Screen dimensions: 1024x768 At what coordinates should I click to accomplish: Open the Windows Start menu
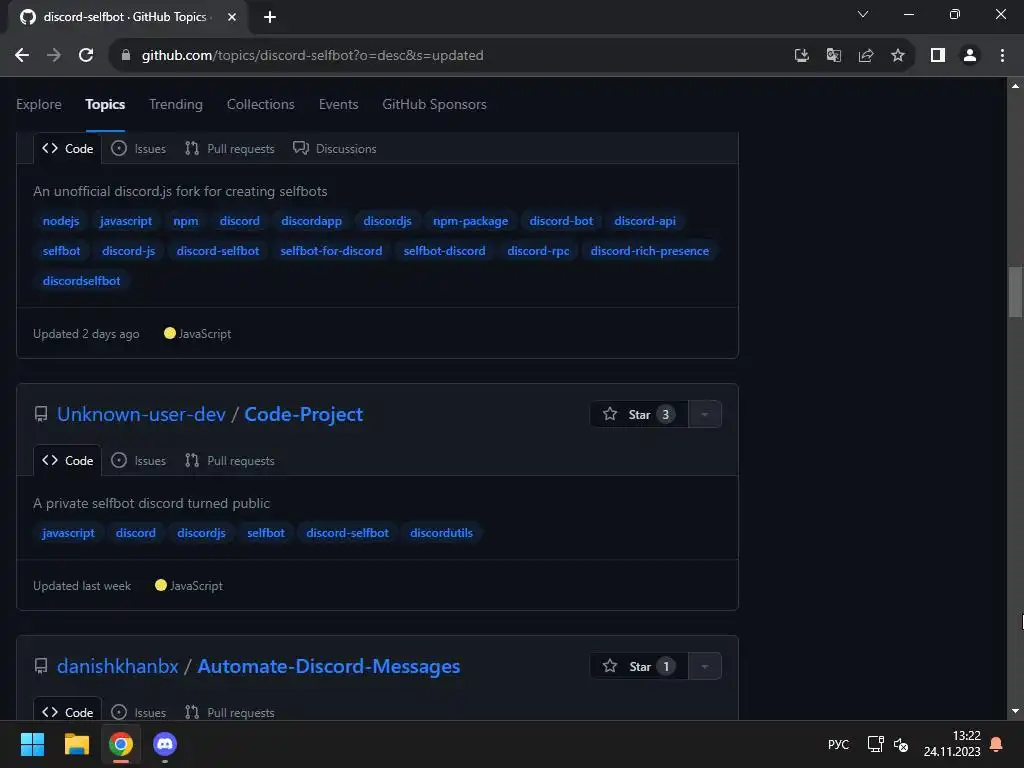(32, 744)
